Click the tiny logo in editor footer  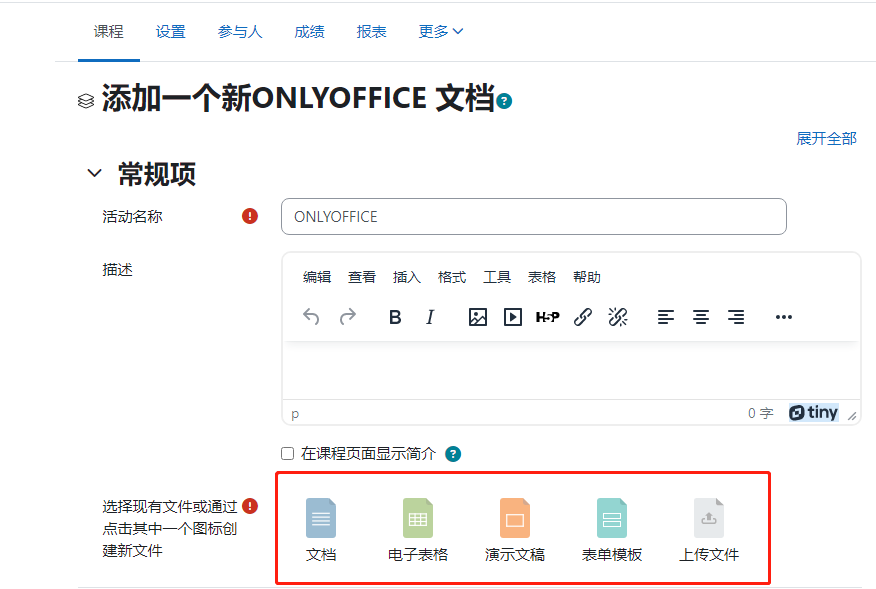pos(813,412)
